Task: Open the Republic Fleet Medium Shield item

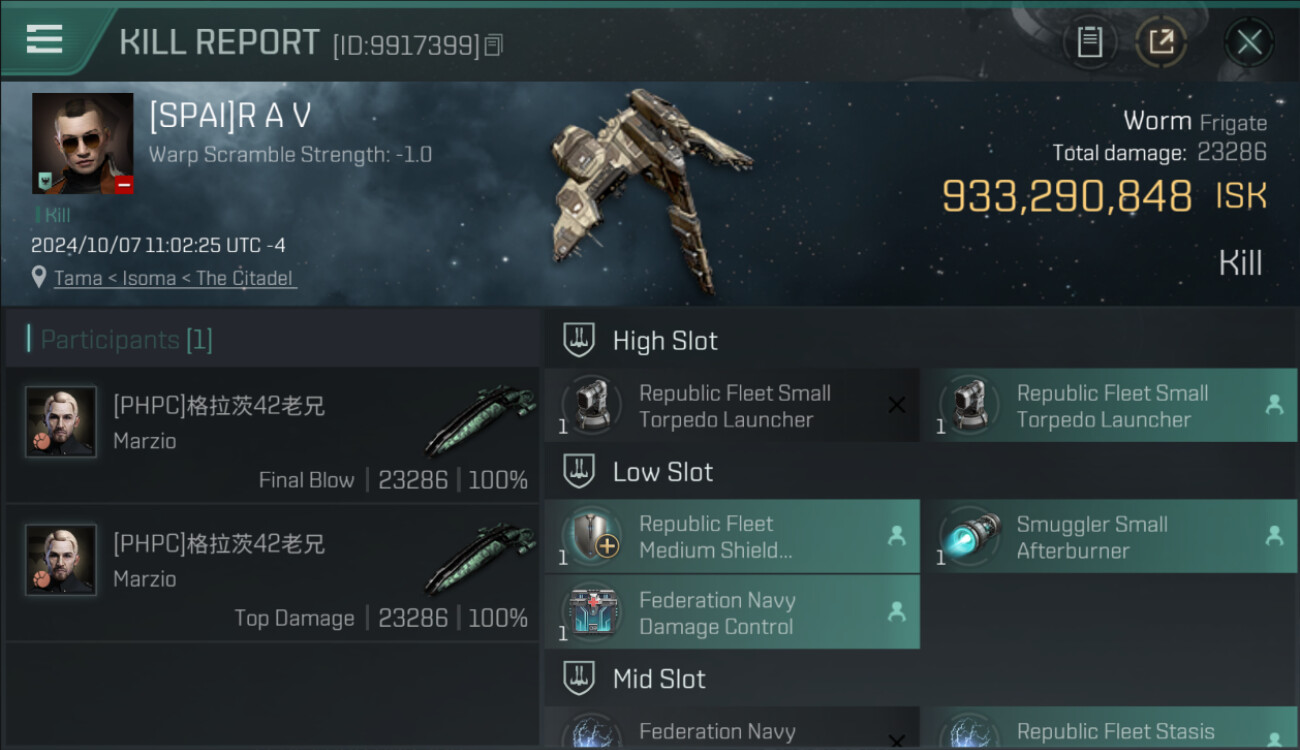Action: click(732, 536)
